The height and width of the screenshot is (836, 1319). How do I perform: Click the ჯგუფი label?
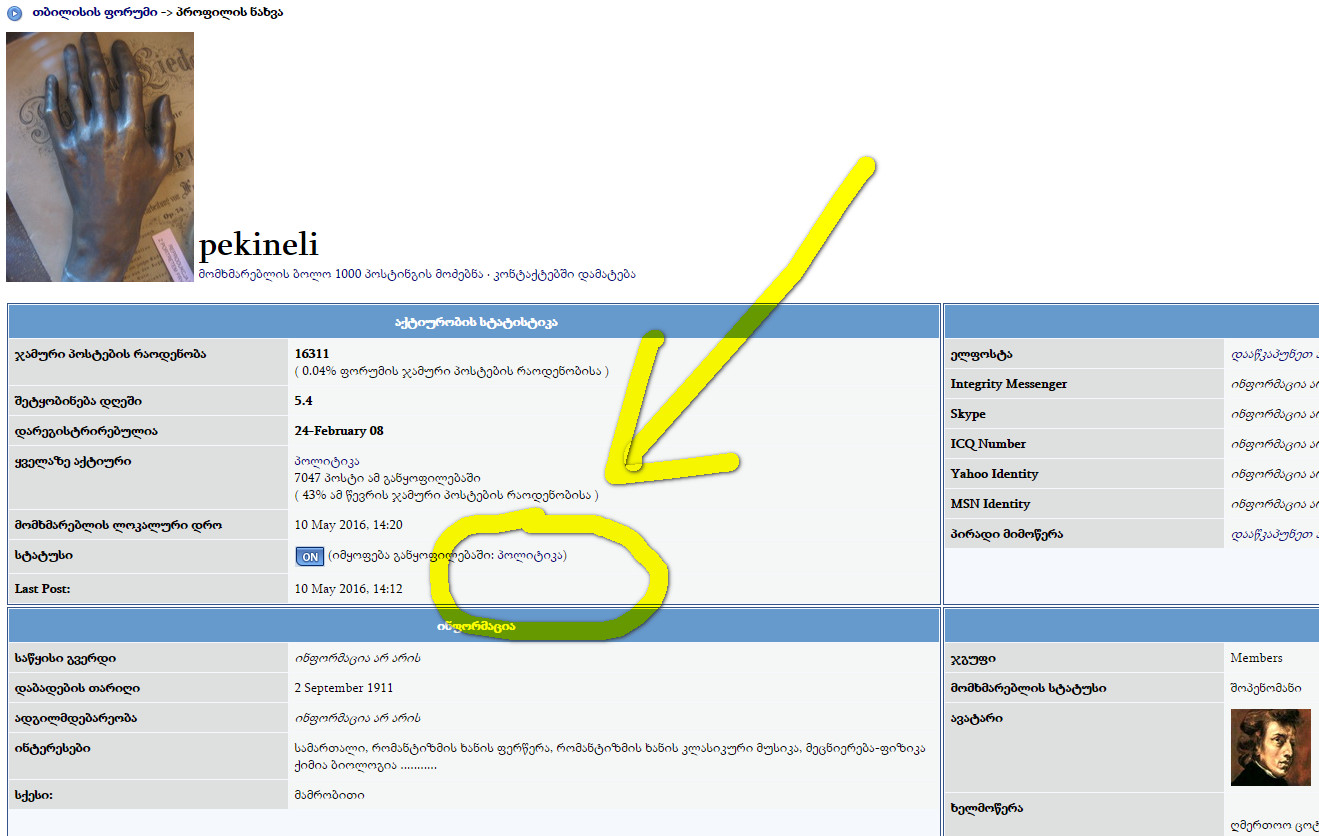(x=973, y=658)
